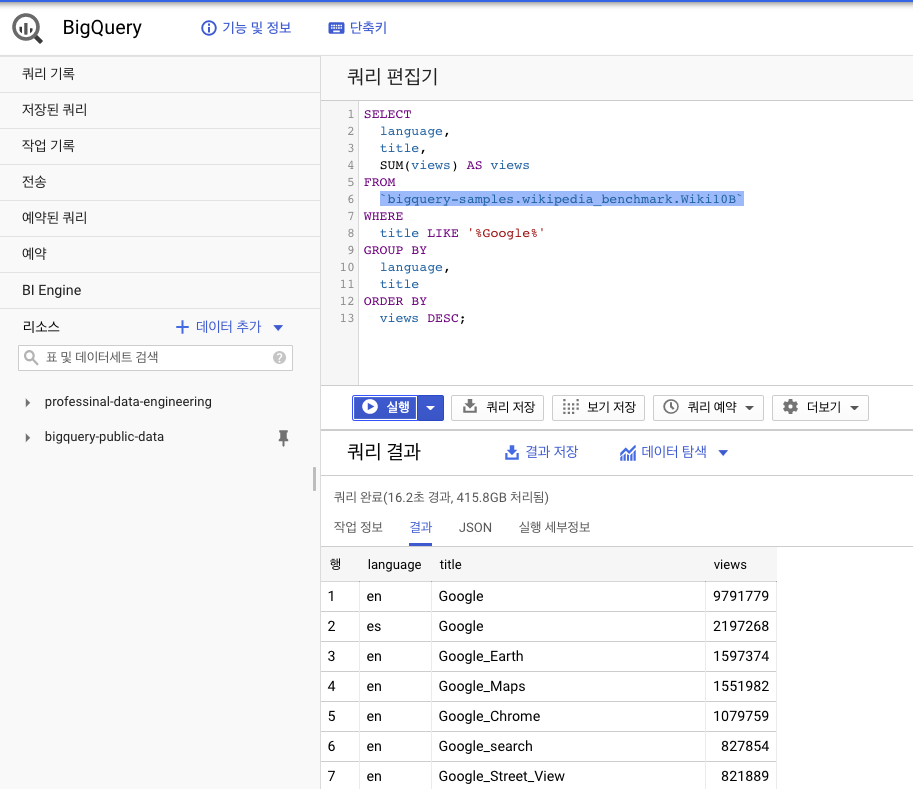
Task: Click the views value 1597374
Action: click(741, 656)
